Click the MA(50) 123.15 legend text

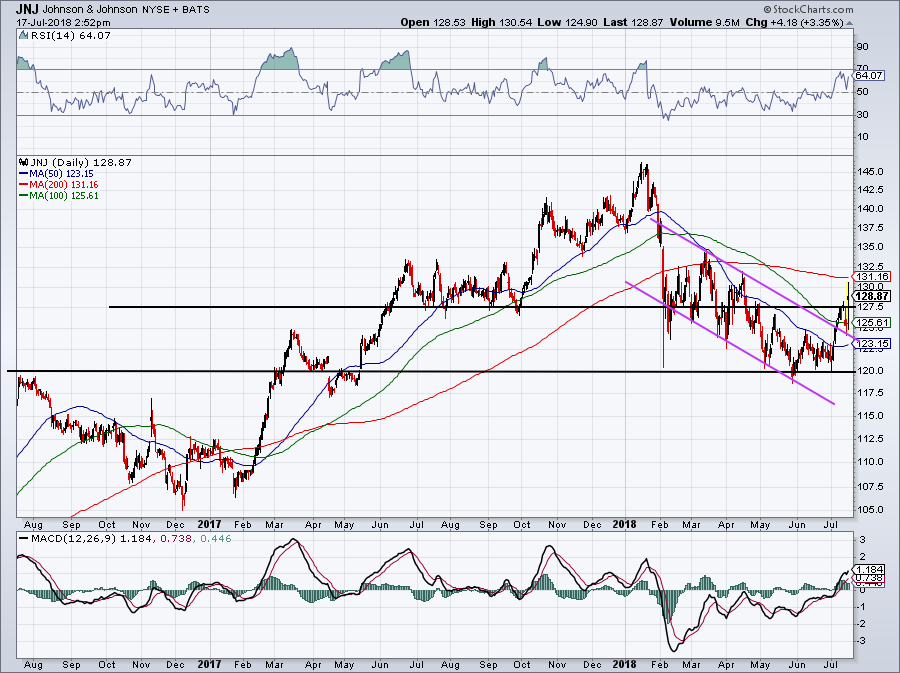pyautogui.click(x=62, y=174)
